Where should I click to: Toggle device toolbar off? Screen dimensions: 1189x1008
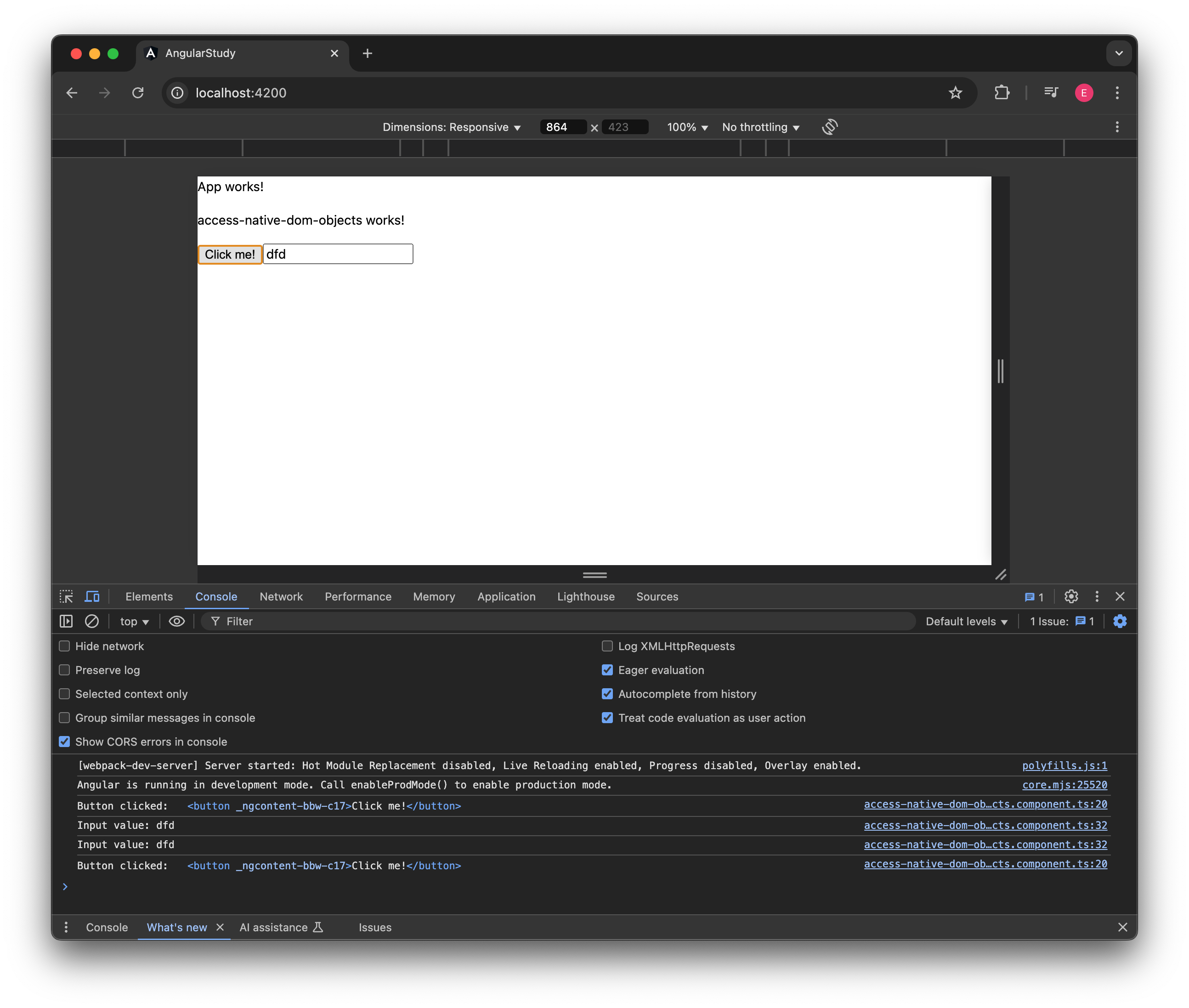tap(91, 596)
